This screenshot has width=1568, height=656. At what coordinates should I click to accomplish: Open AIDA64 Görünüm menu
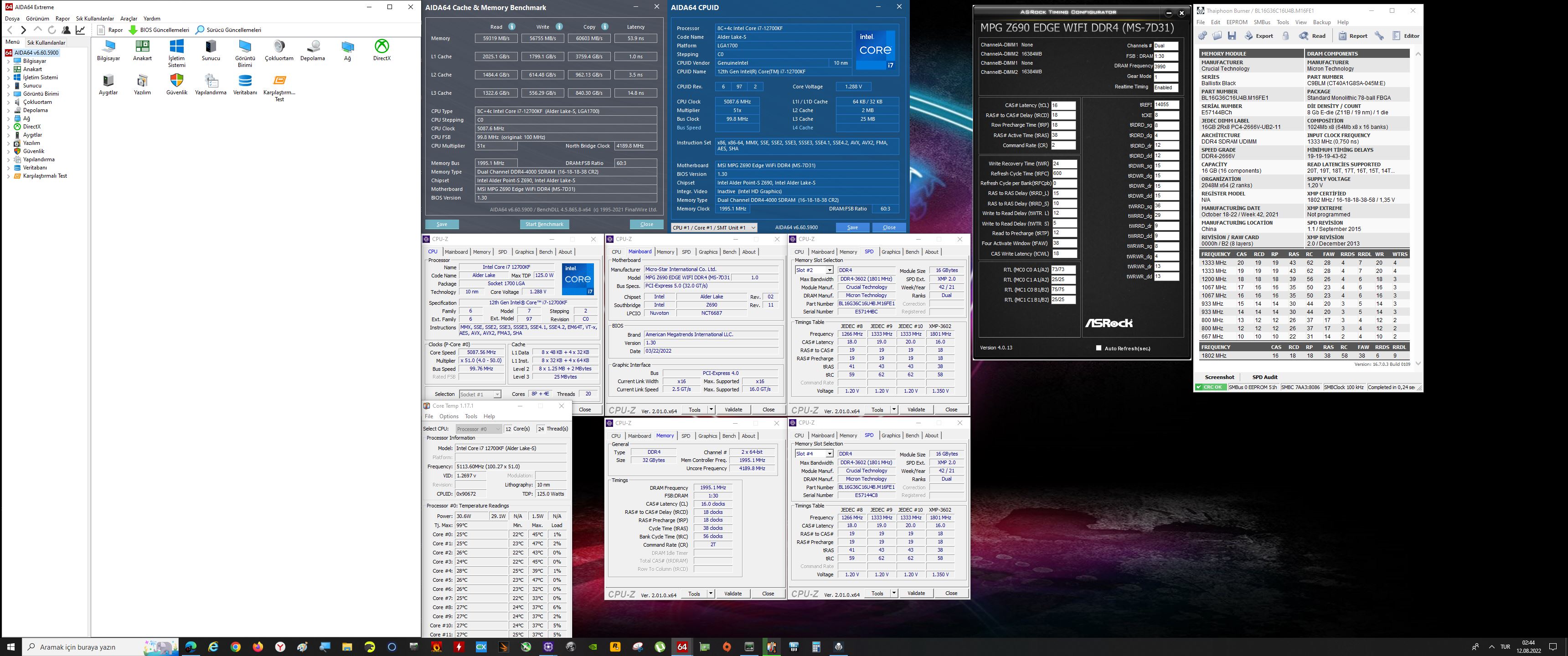[37, 19]
